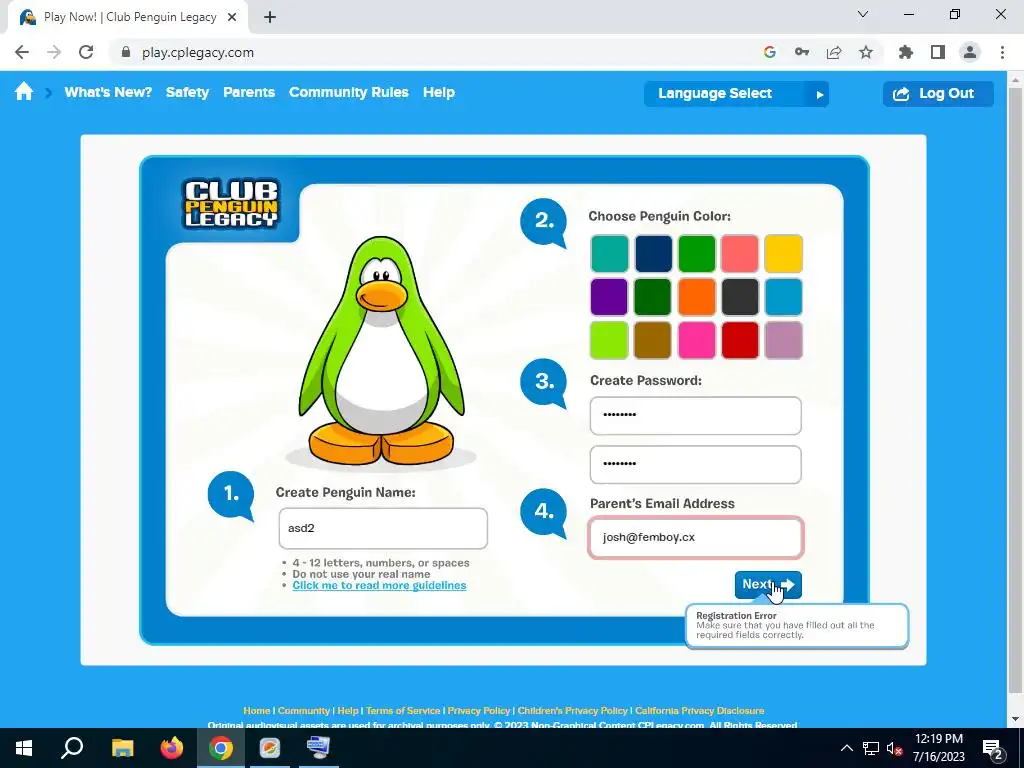Open the What's New? page

[x=108, y=92]
